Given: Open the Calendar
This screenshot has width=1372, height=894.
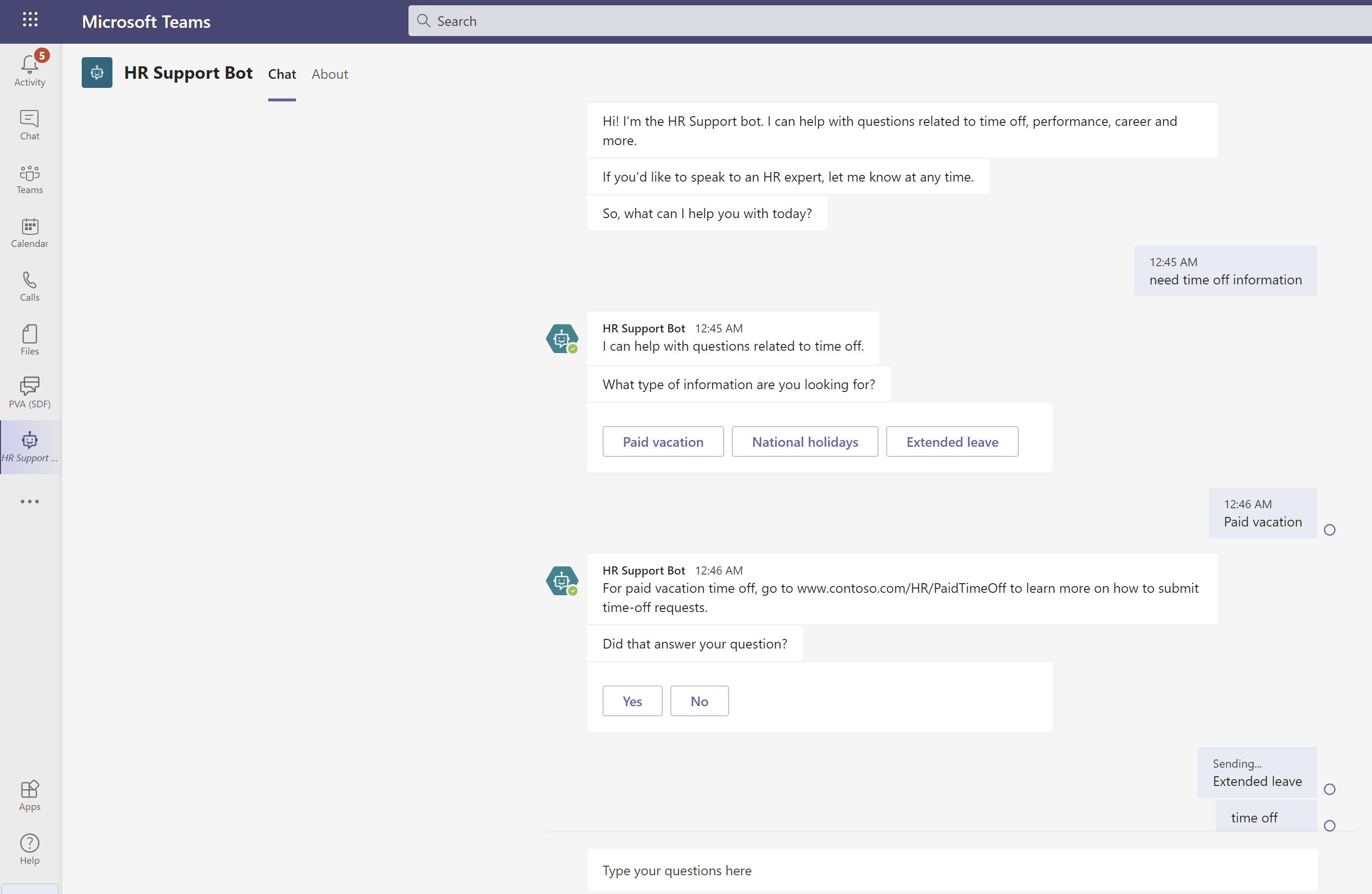Looking at the screenshot, I should coord(29,233).
